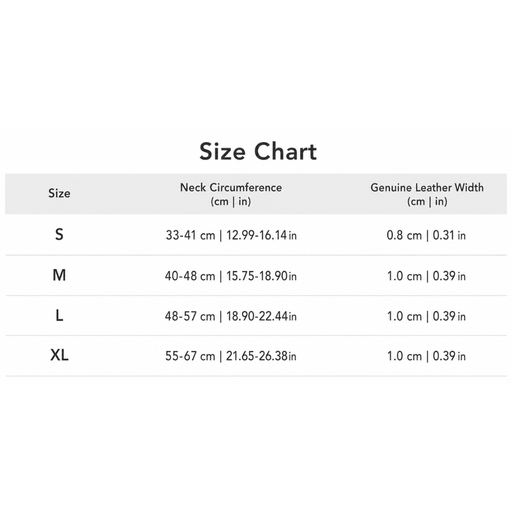Click the 40-48 cm neck circumference cell

tap(231, 276)
